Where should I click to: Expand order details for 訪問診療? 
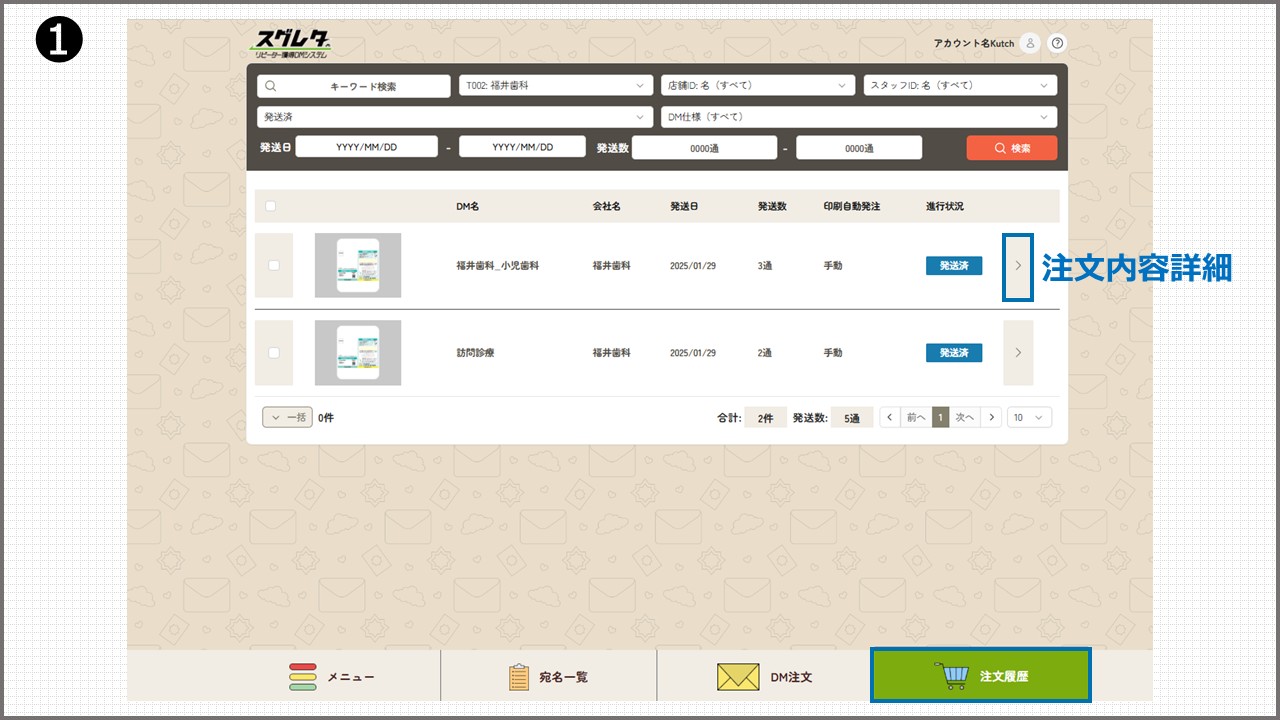point(1018,352)
